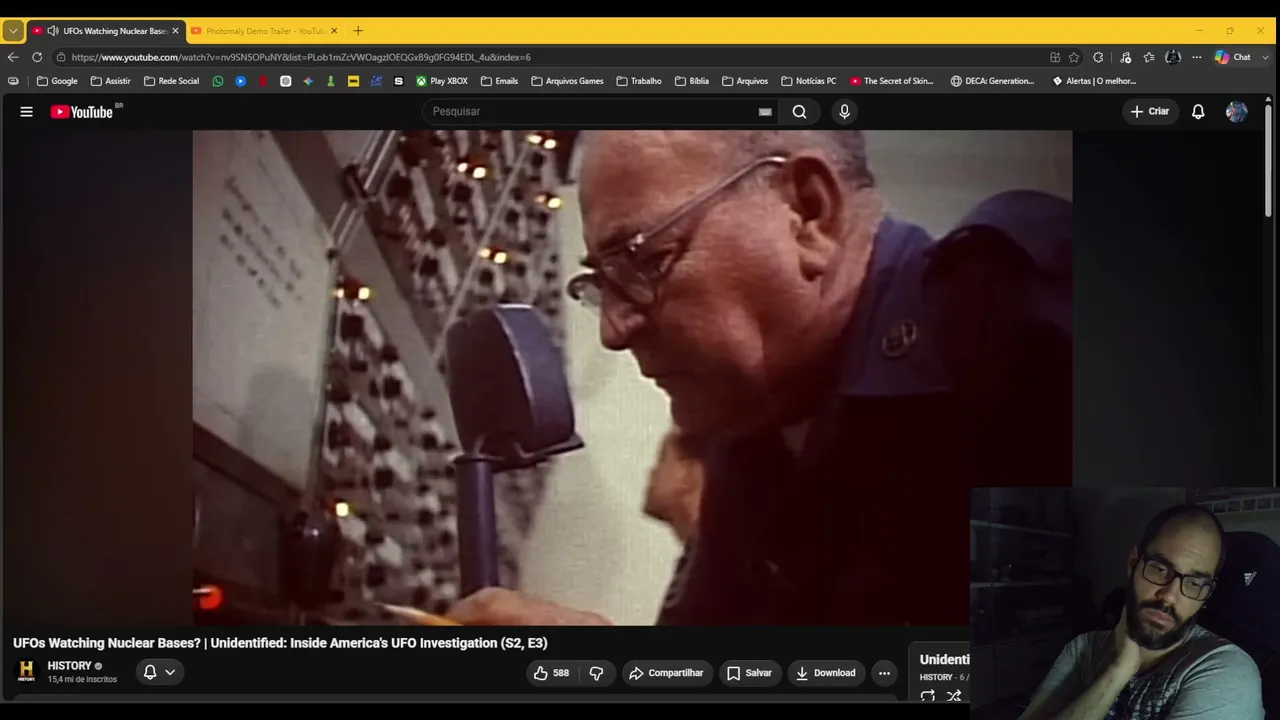Image resolution: width=1280 pixels, height=720 pixels.
Task: Open browser extensions menu
Action: pyautogui.click(x=1098, y=57)
